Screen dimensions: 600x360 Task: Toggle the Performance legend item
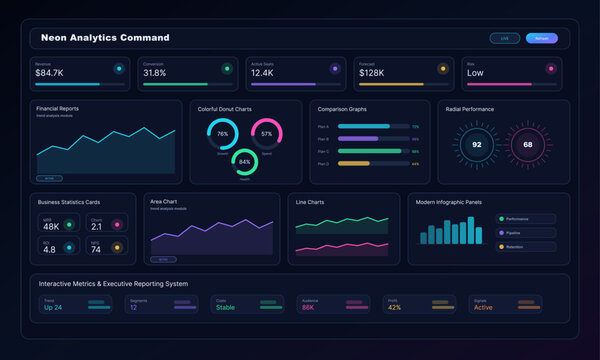[526, 219]
